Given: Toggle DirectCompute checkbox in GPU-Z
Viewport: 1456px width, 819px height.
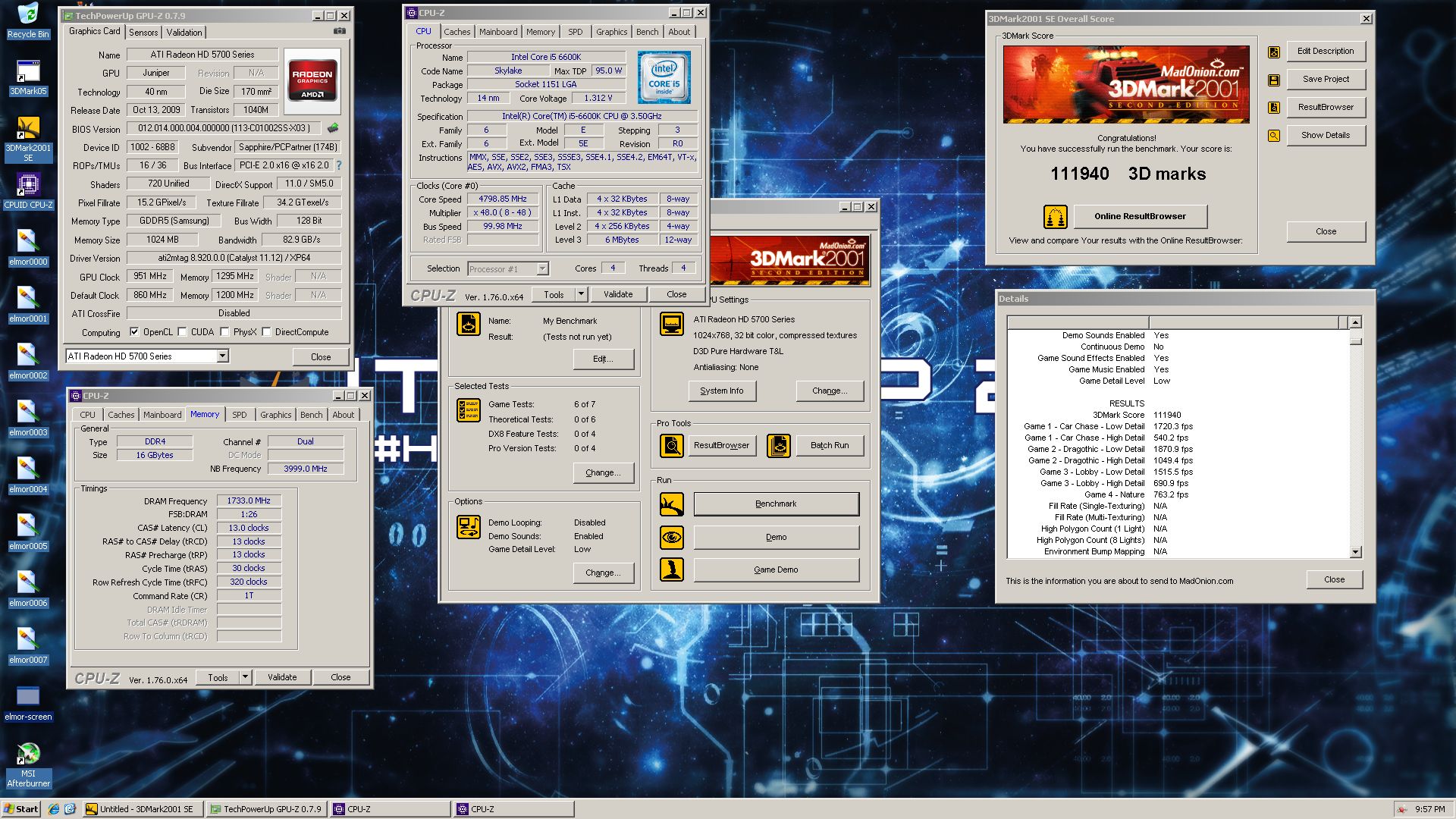Looking at the screenshot, I should pyautogui.click(x=266, y=332).
